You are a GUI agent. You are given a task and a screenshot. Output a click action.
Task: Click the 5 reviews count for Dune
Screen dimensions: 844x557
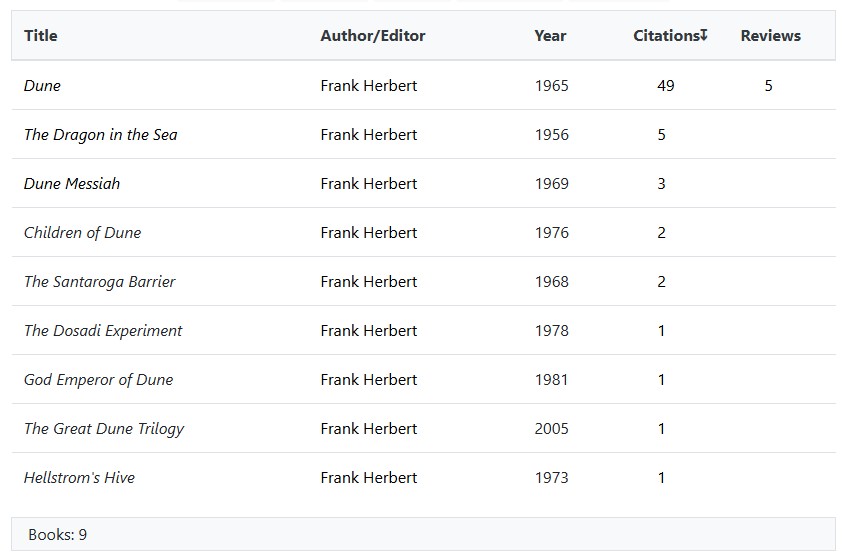[768, 86]
